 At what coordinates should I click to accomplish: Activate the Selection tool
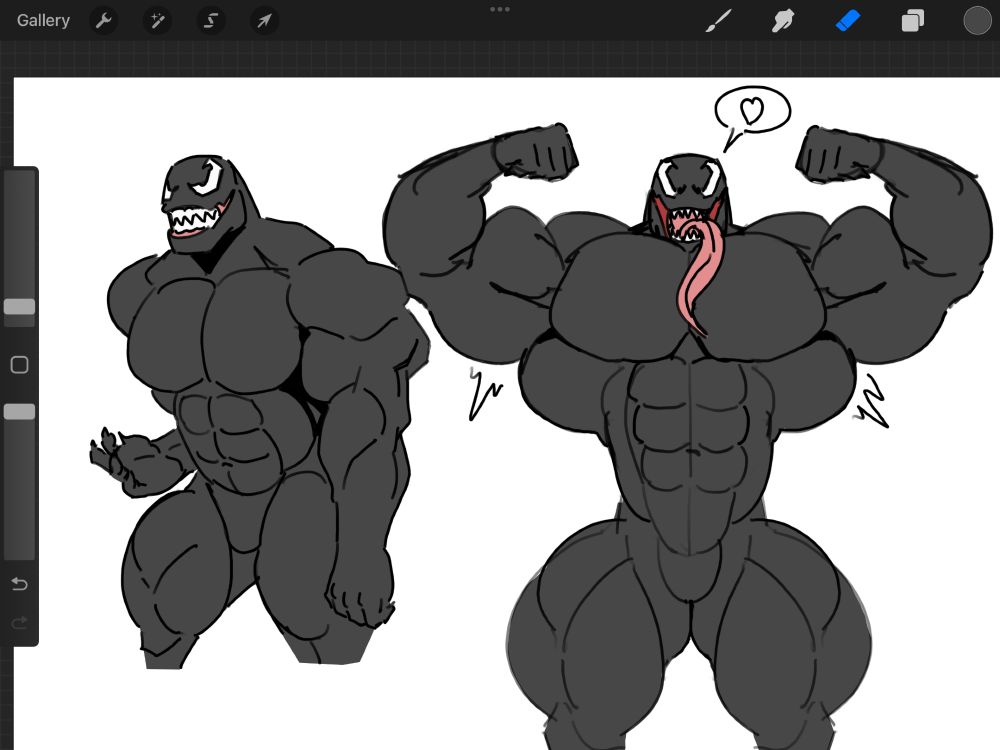210,21
